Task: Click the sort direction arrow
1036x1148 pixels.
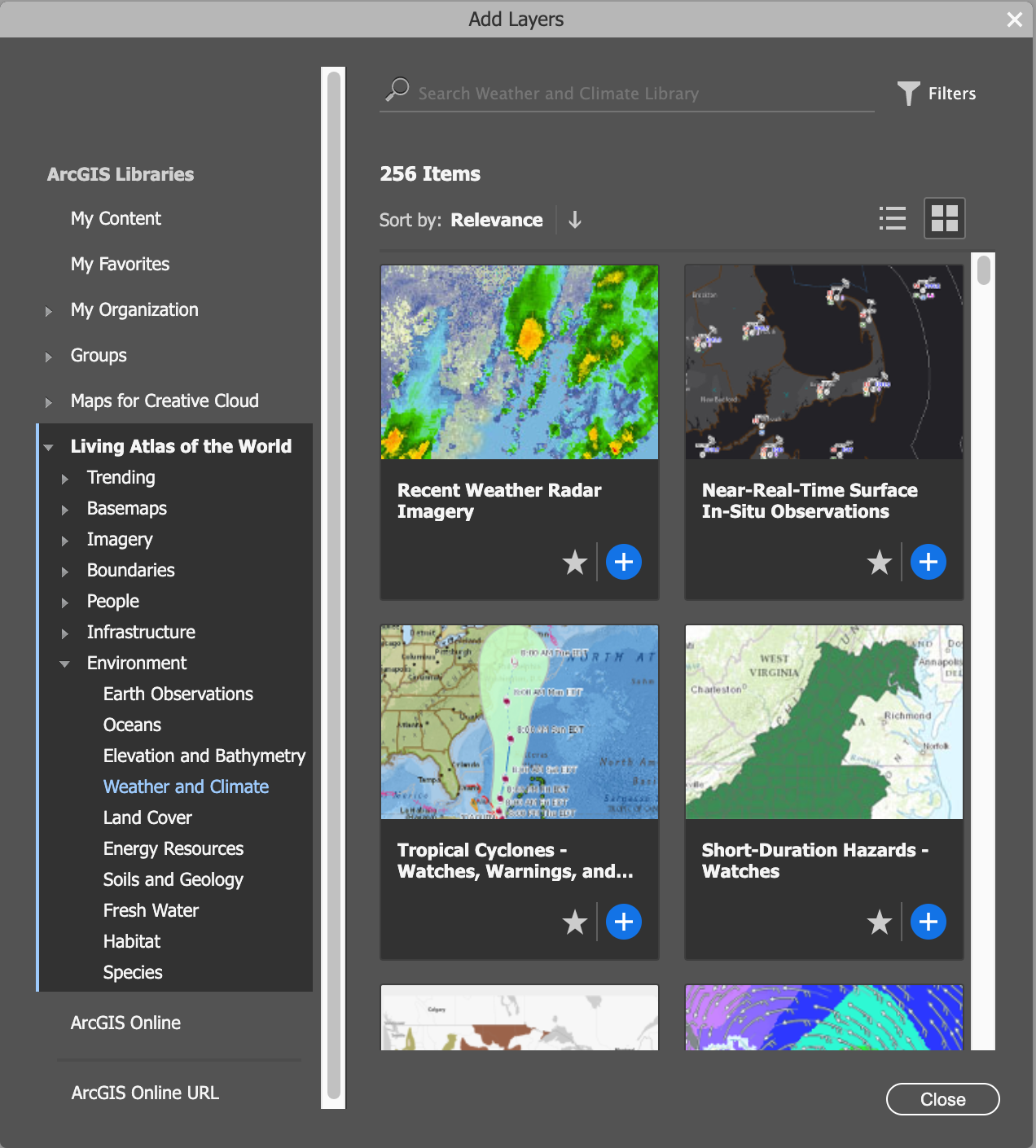Action: click(574, 219)
